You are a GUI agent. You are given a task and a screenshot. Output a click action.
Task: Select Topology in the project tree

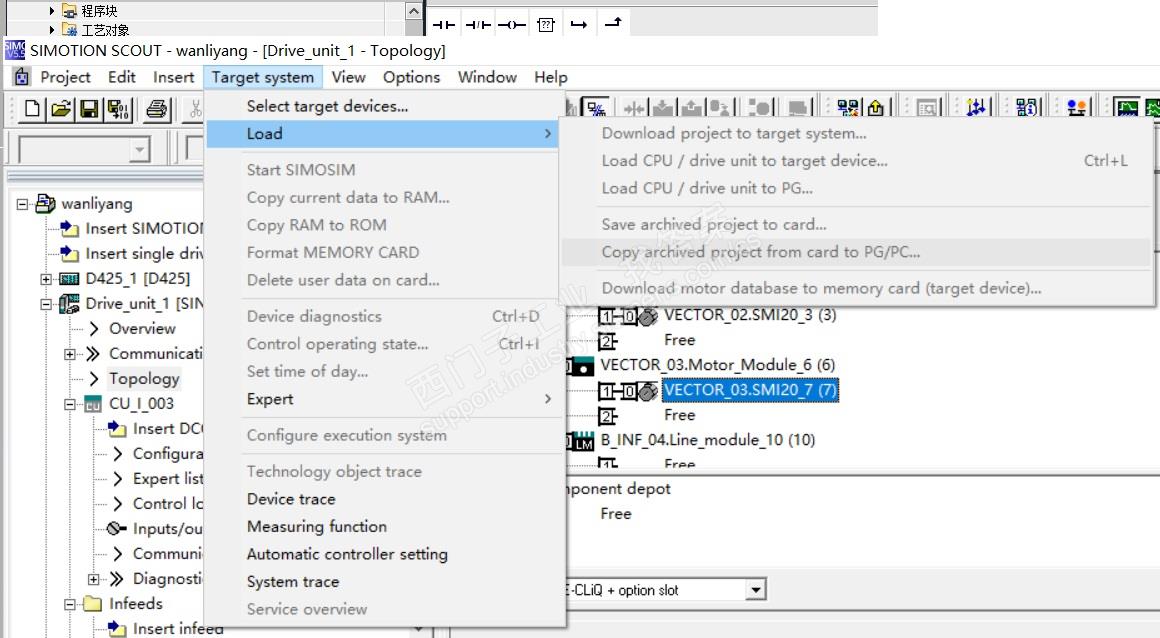tap(144, 379)
